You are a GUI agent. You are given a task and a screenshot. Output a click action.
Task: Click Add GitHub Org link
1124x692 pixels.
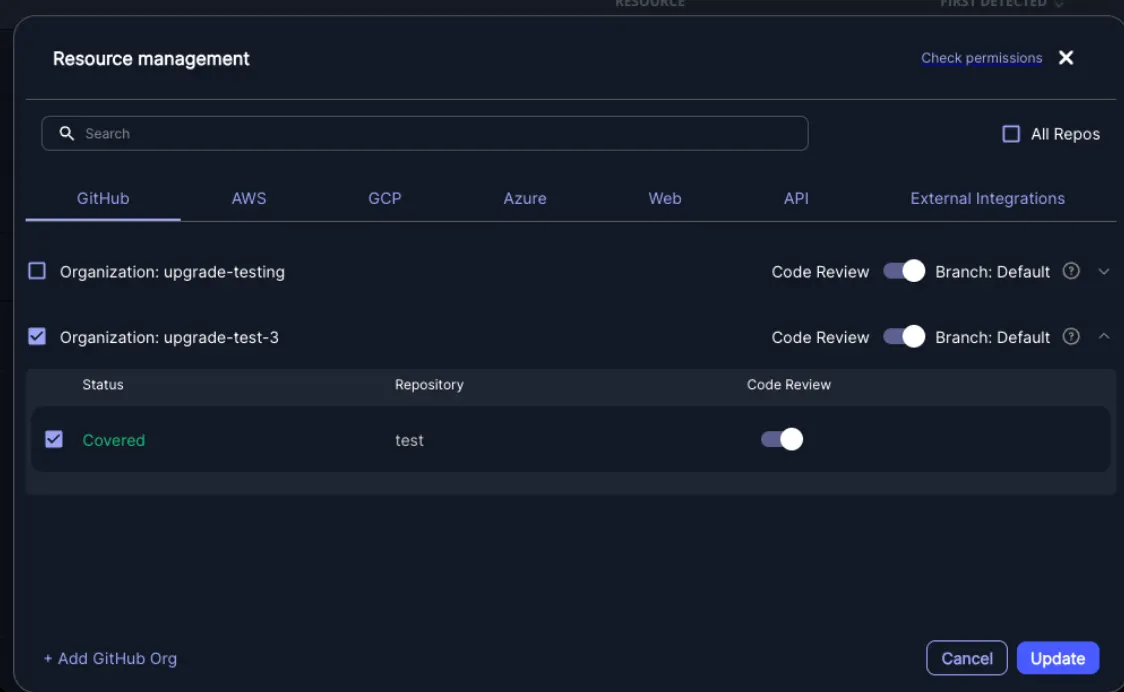pos(110,658)
